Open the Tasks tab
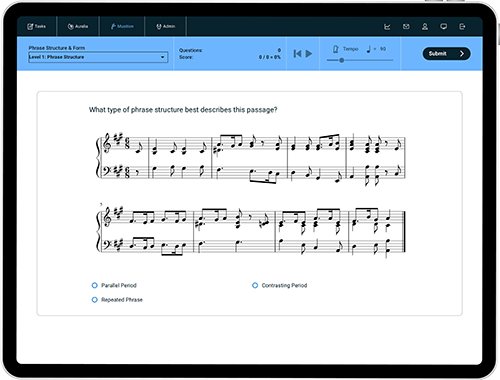Viewport: 500px width, 380px height. [37, 26]
